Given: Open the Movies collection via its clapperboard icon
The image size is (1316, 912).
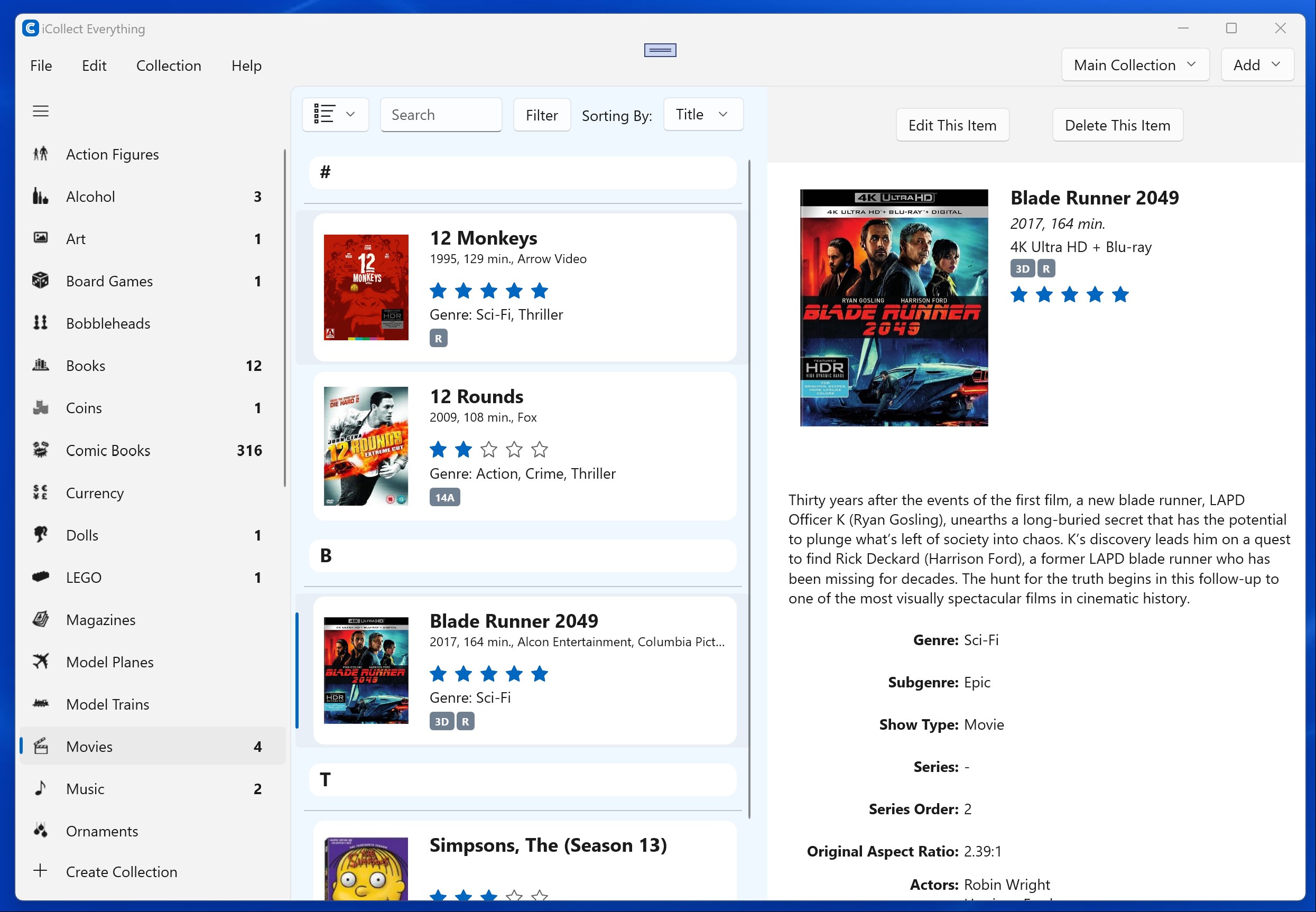Looking at the screenshot, I should [x=40, y=746].
